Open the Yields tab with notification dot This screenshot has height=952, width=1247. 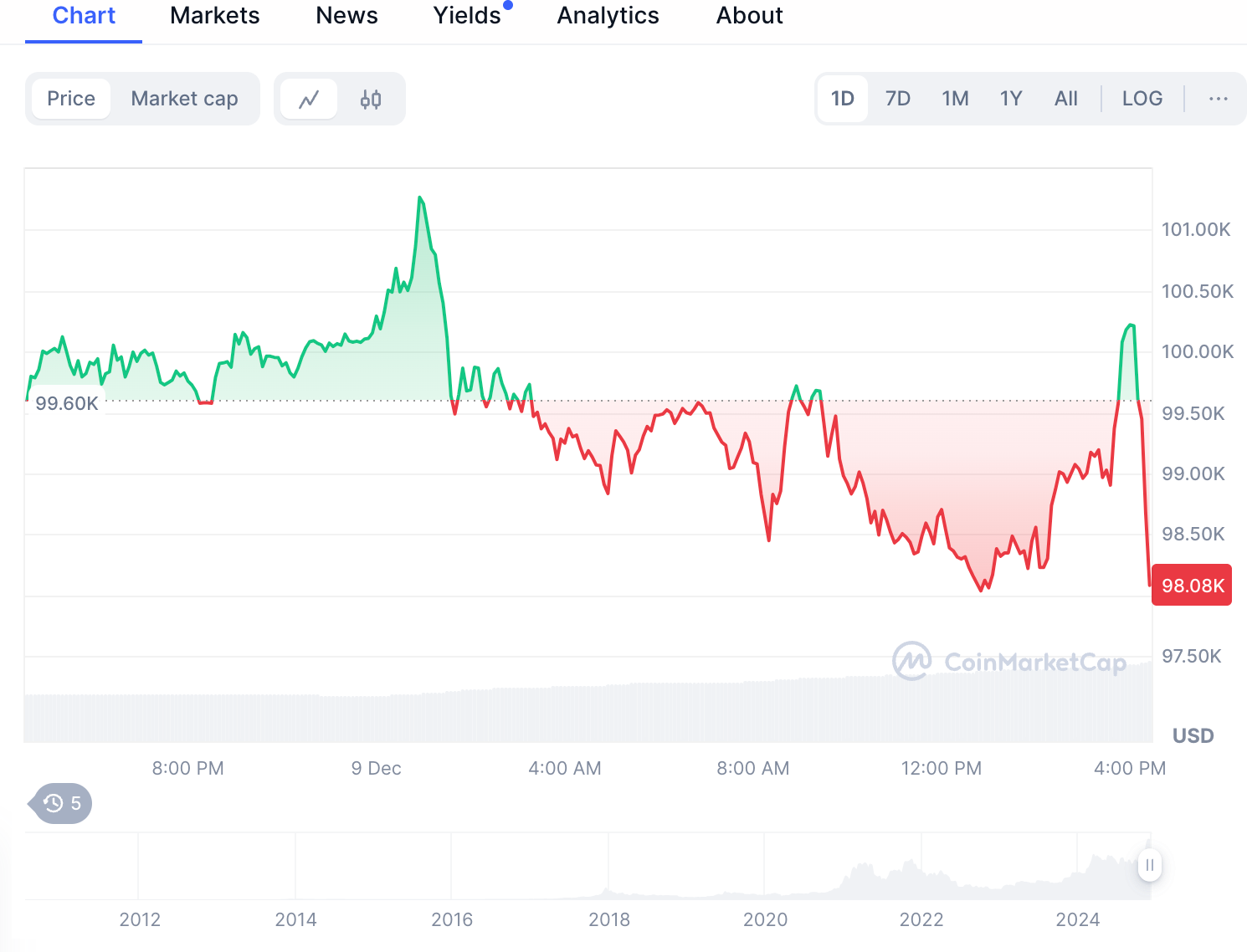(x=467, y=15)
